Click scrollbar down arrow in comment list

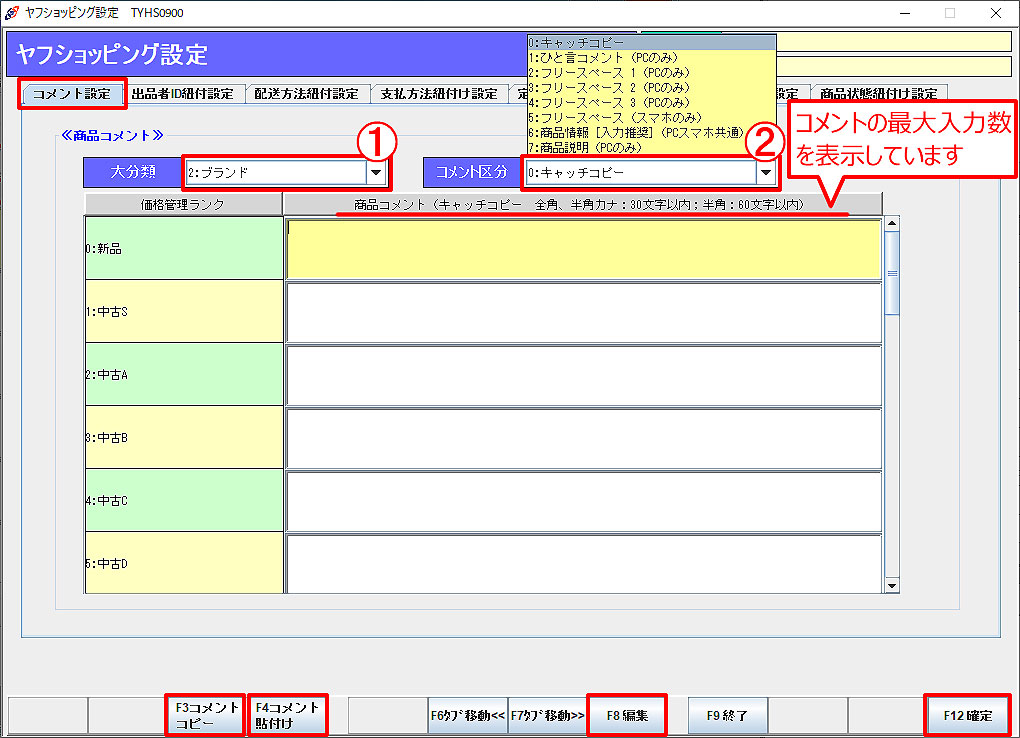pos(891,585)
